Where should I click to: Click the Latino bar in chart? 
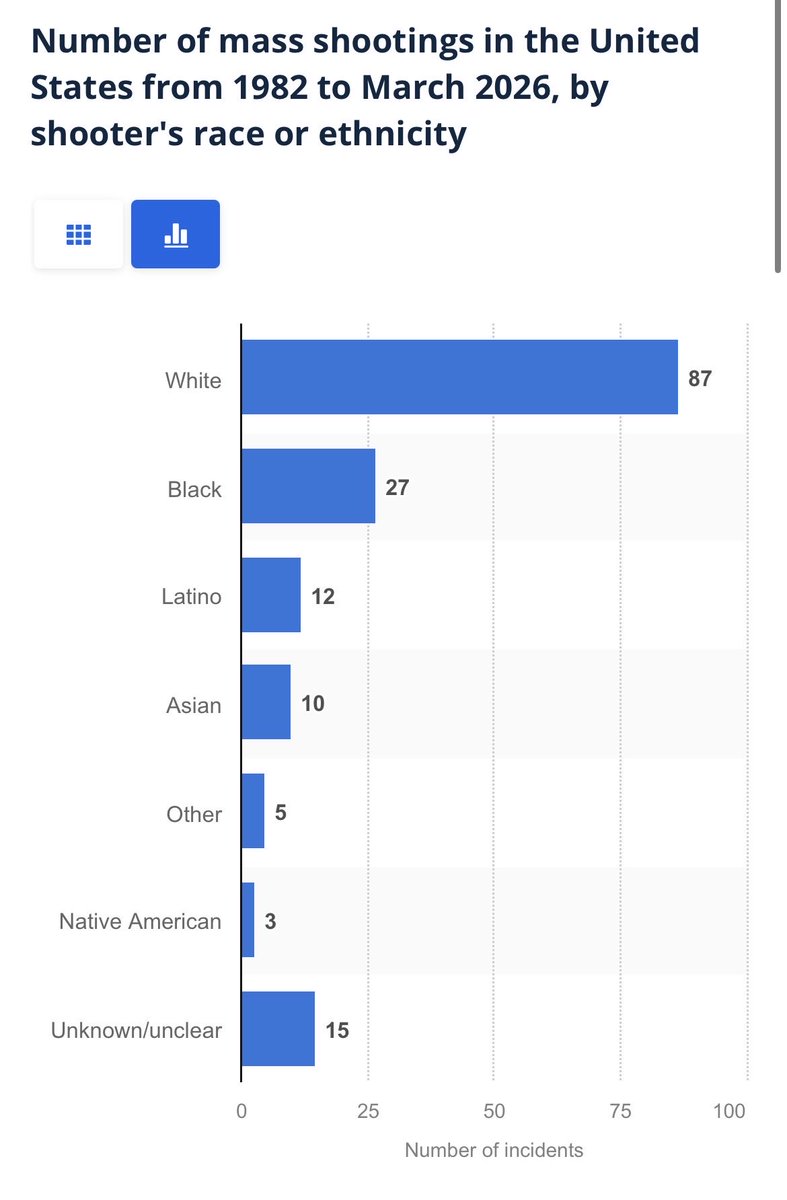(x=271, y=595)
